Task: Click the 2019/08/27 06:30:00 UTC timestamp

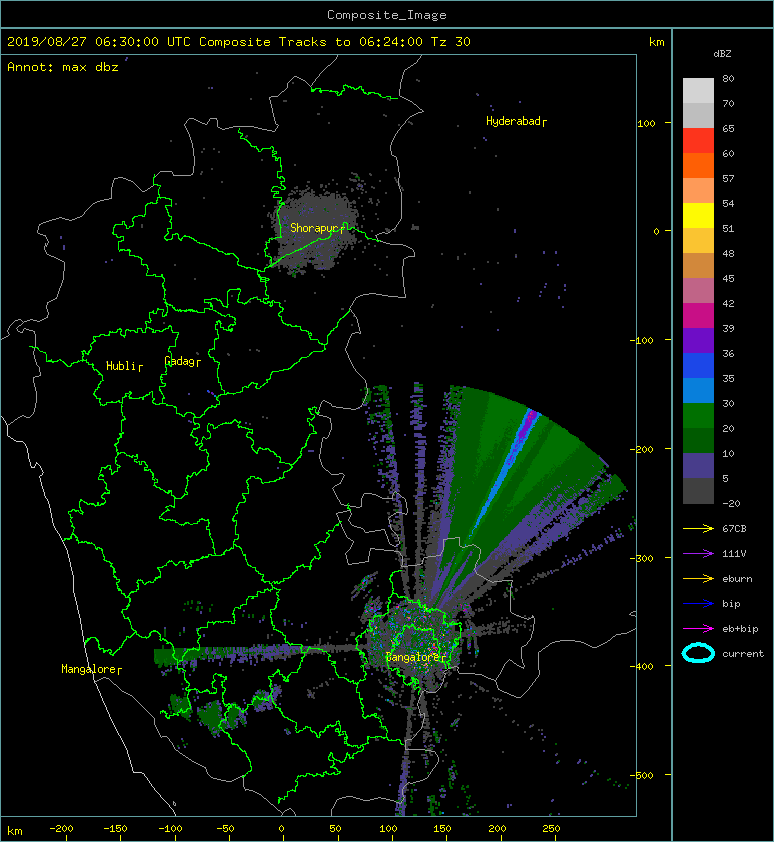Action: tap(99, 42)
